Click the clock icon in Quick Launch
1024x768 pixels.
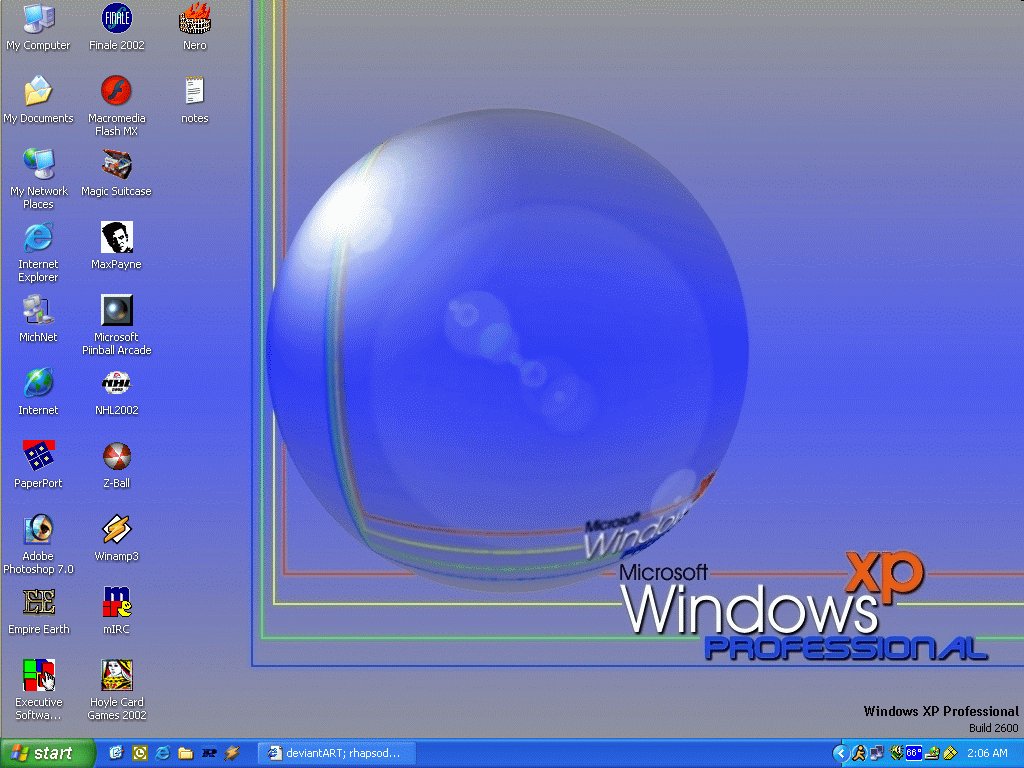pyautogui.click(x=140, y=753)
